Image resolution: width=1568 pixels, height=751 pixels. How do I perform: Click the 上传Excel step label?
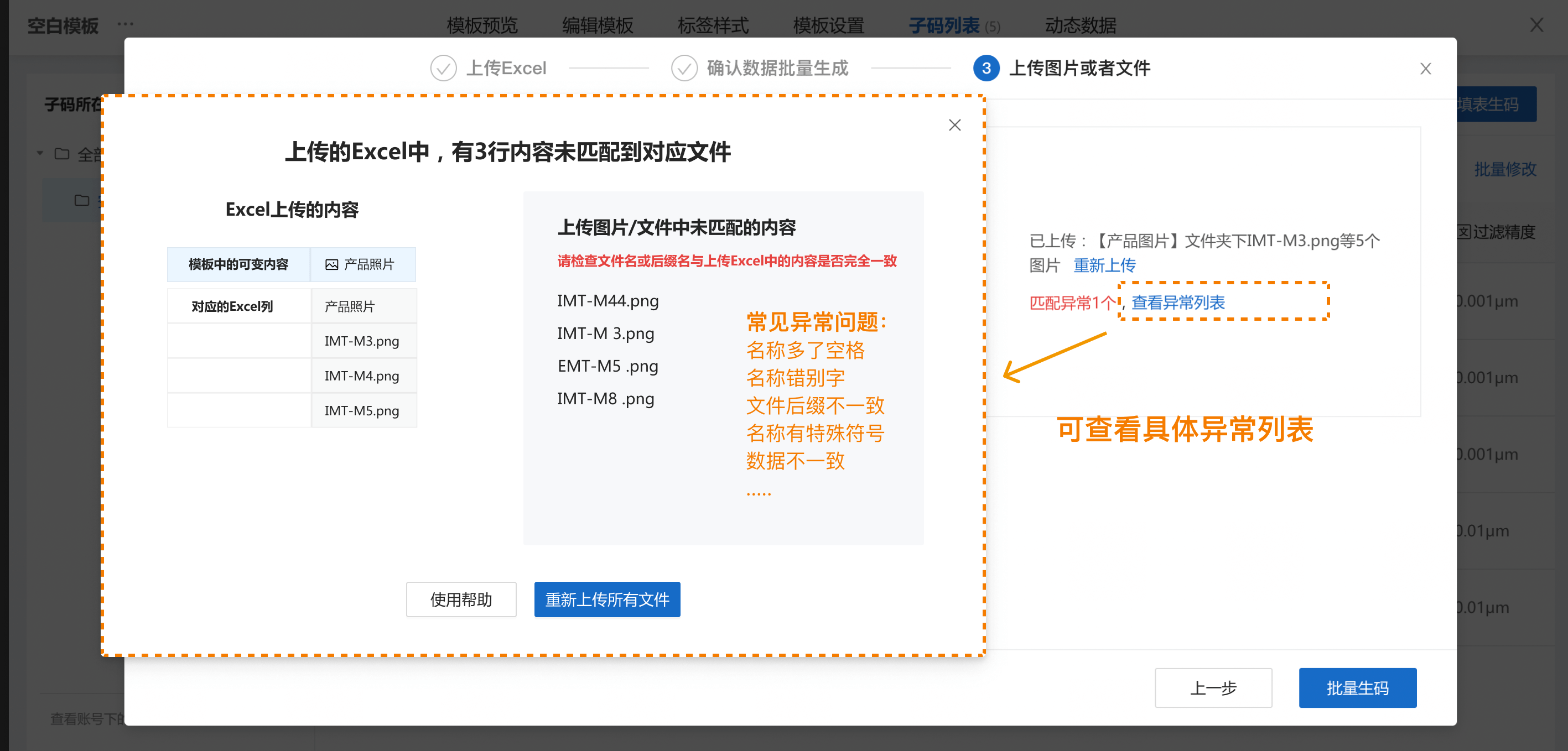[506, 68]
